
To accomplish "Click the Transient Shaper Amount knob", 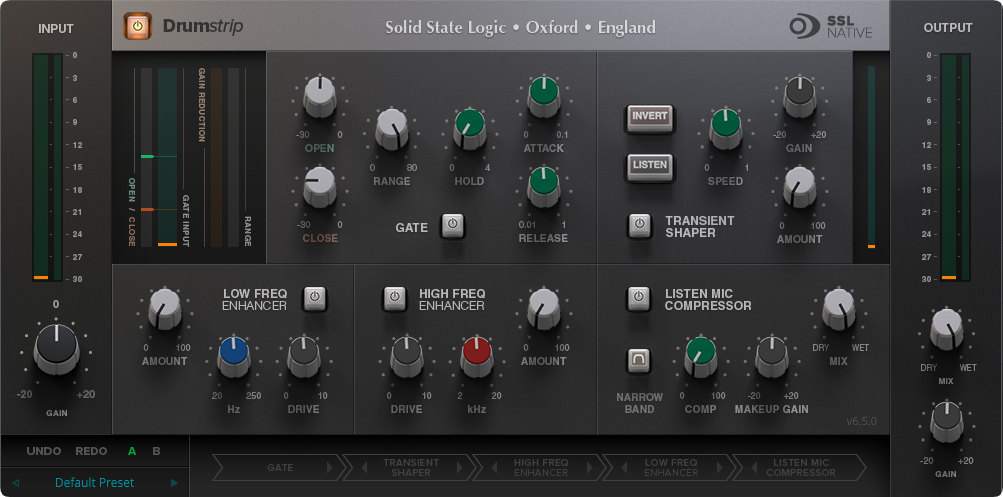I will coord(800,186).
